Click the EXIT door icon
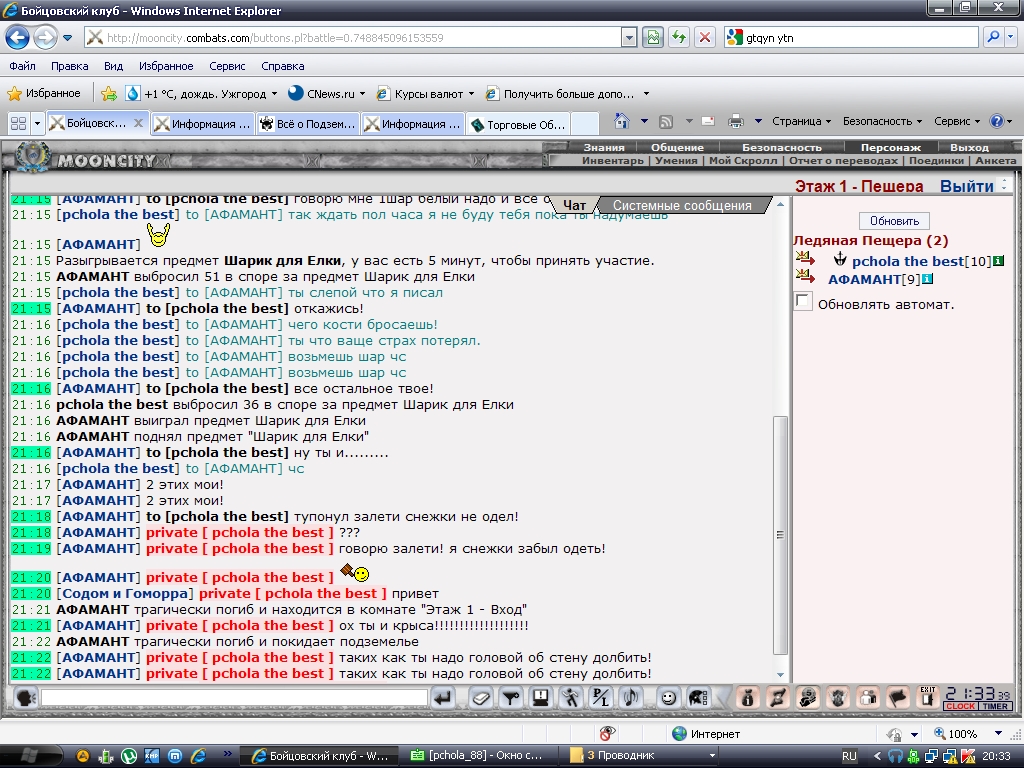The height and width of the screenshot is (768, 1024). pos(927,697)
